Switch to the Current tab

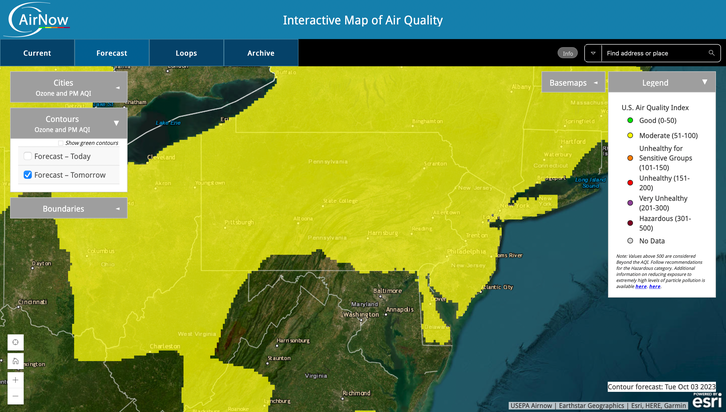pos(37,52)
